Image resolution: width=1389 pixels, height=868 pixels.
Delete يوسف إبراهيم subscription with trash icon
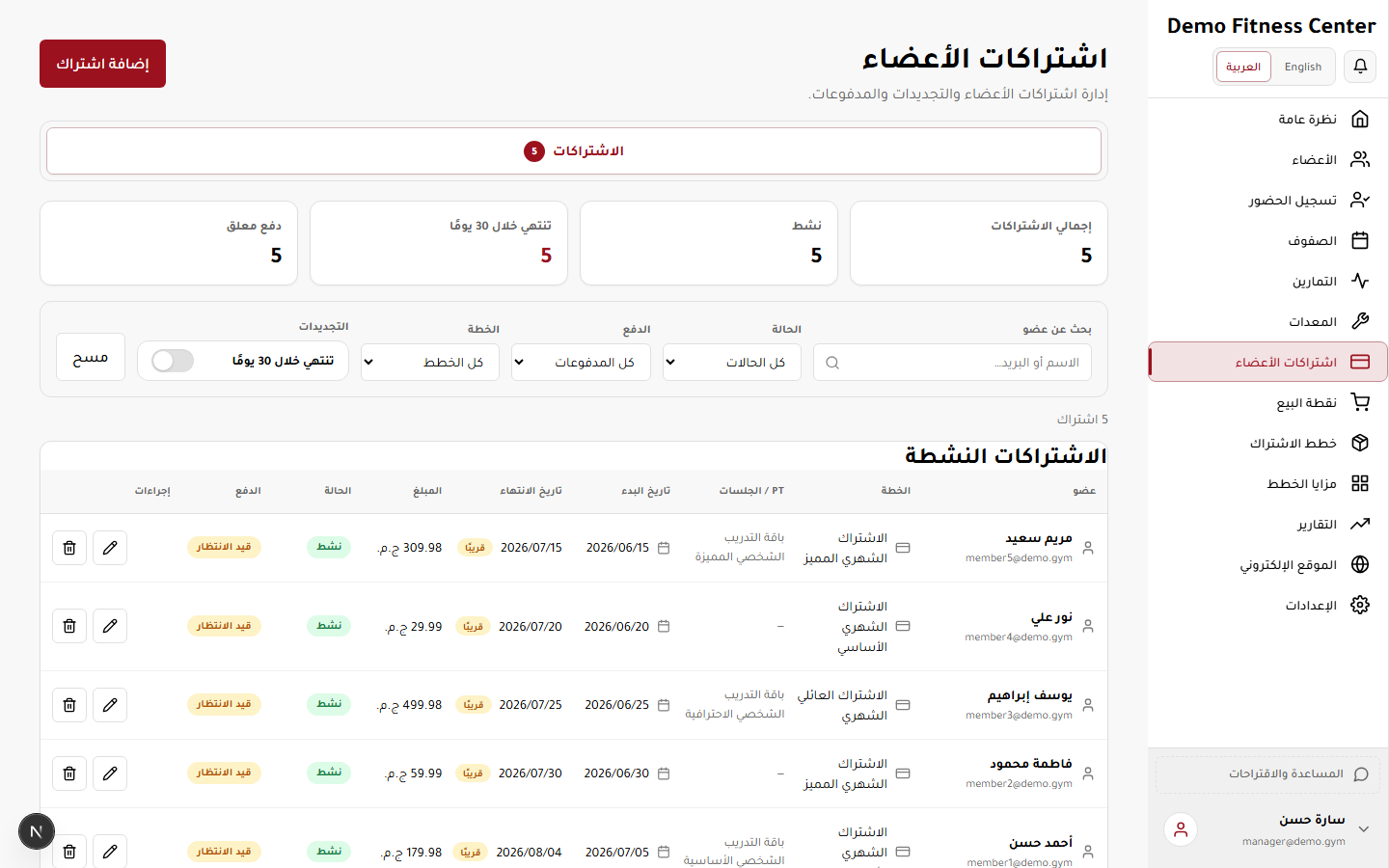69,705
